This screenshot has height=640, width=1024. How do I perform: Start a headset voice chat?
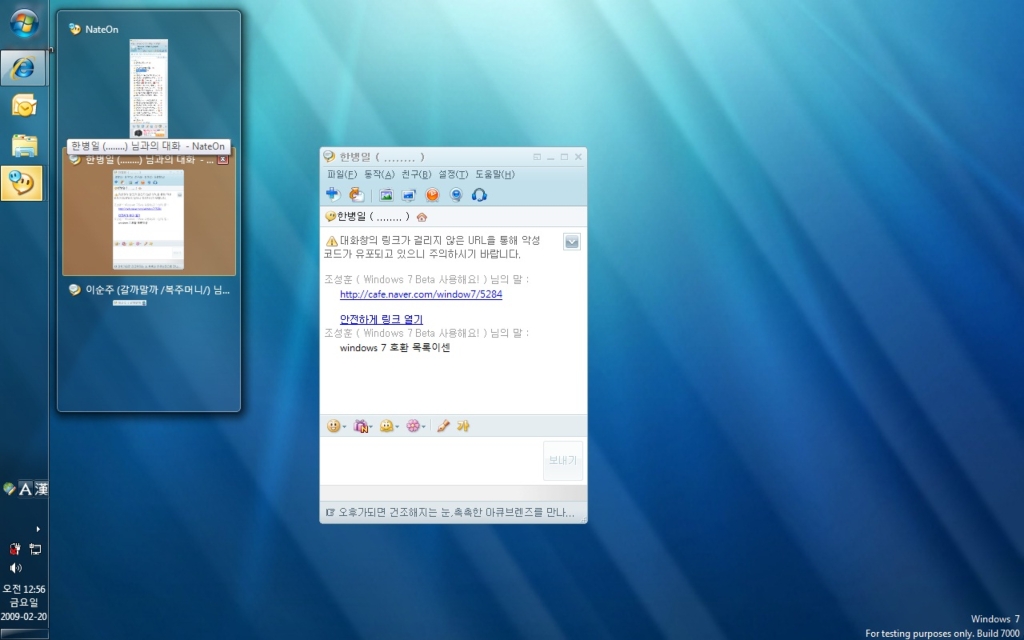click(479, 195)
